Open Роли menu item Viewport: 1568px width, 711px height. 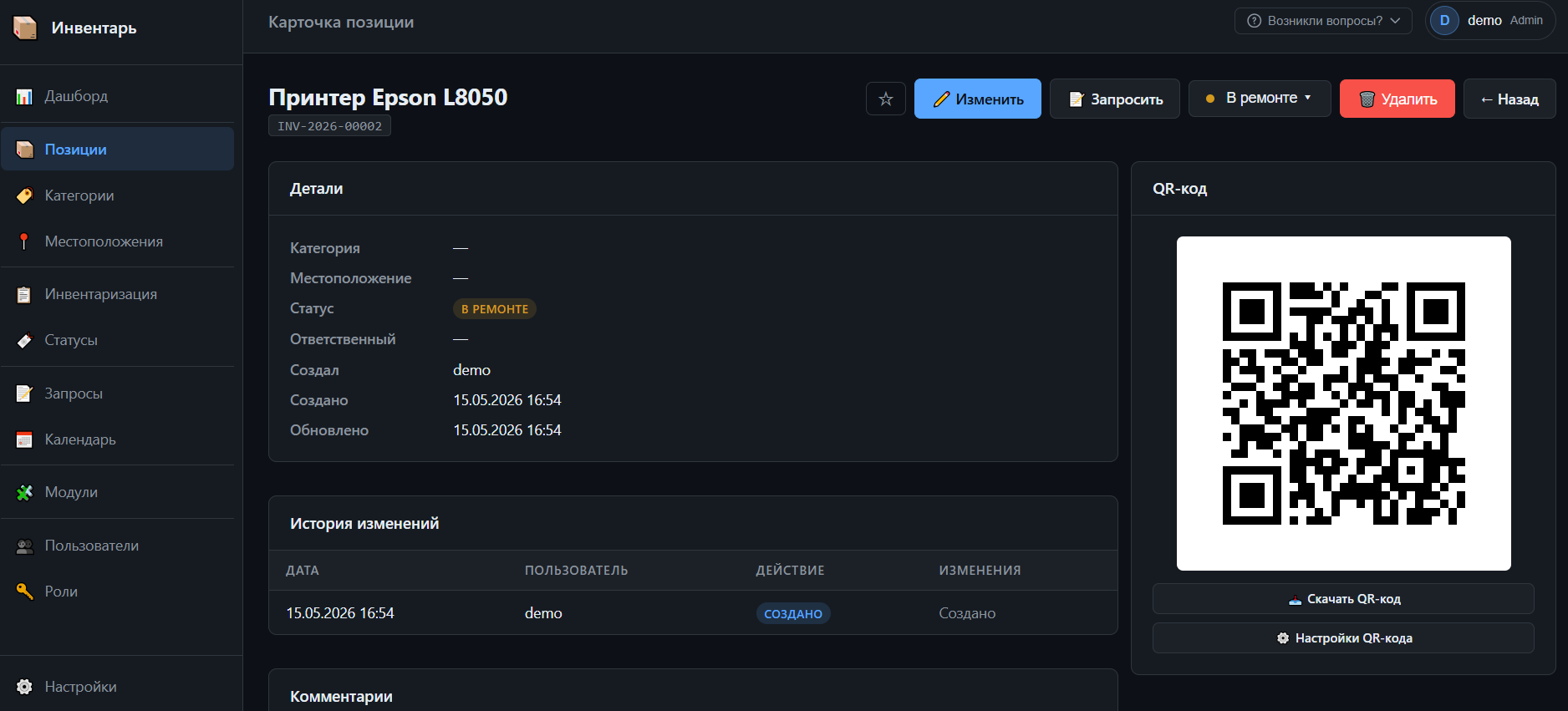tap(117, 592)
